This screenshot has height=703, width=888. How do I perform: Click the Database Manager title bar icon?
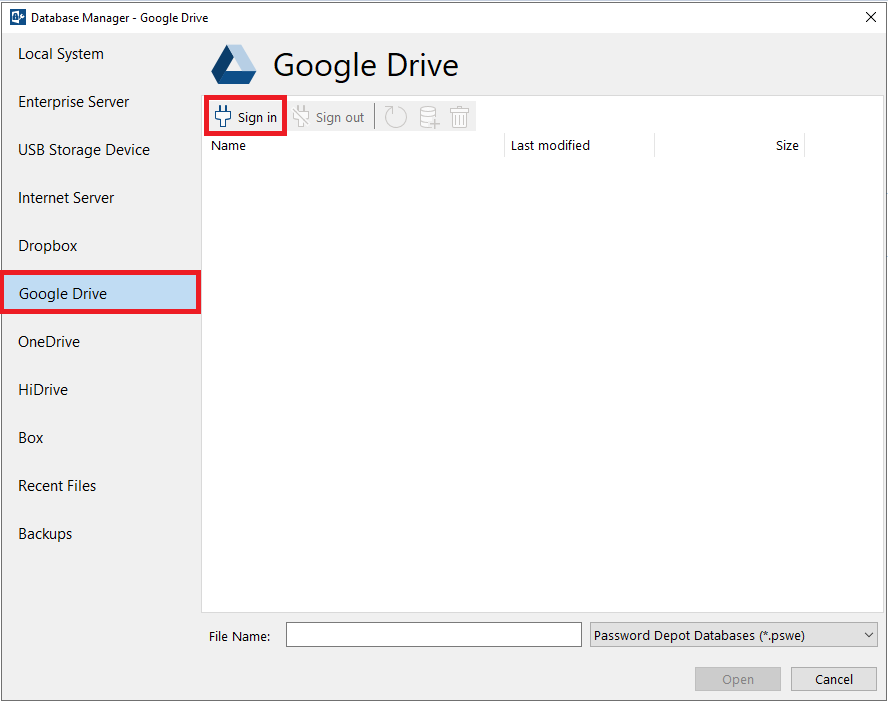point(18,17)
